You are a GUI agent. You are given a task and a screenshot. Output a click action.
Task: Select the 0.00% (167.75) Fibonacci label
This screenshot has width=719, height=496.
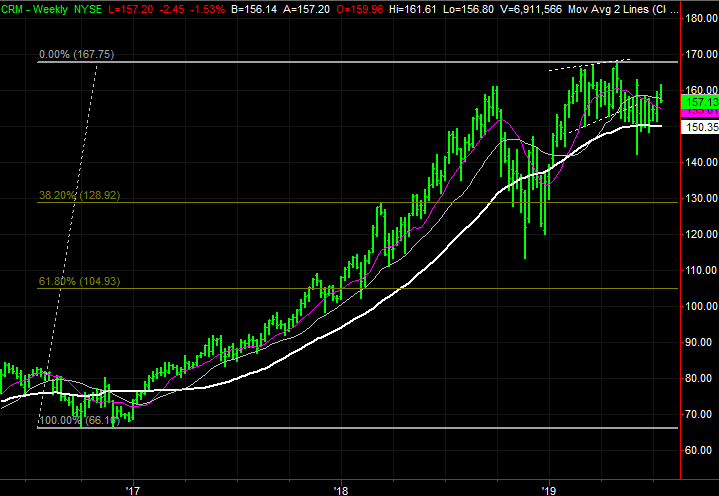coord(77,55)
